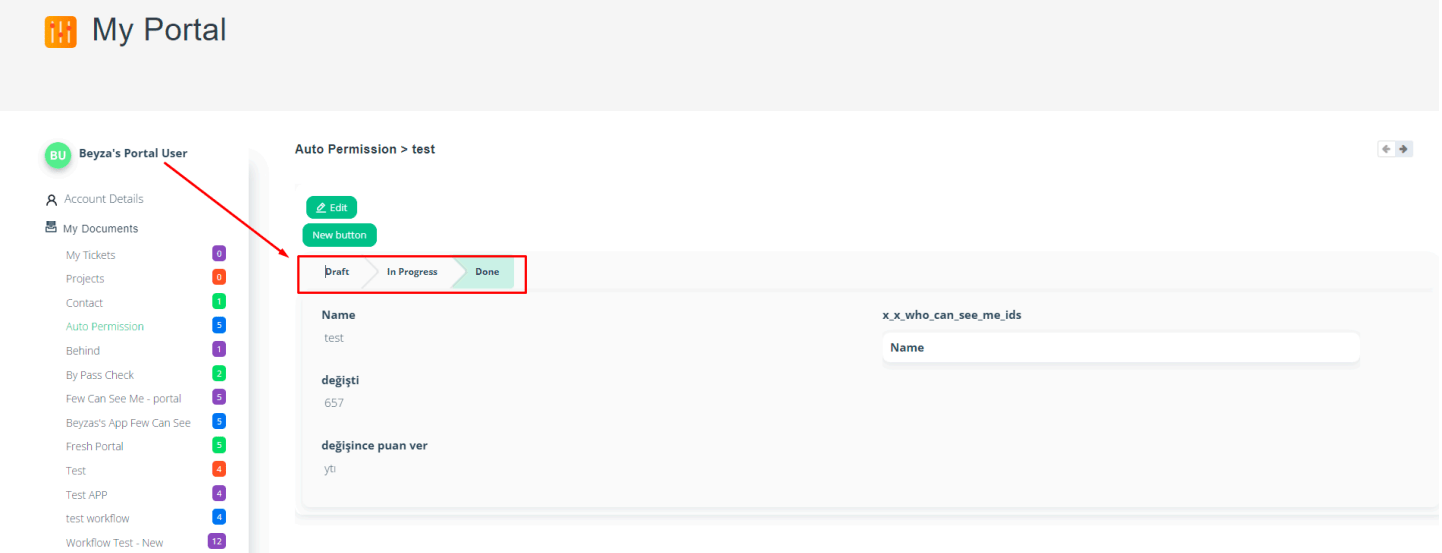Image resolution: width=1442 pixels, height=553 pixels.
Task: Open Fresh Portal in sidebar
Action: click(x=95, y=447)
